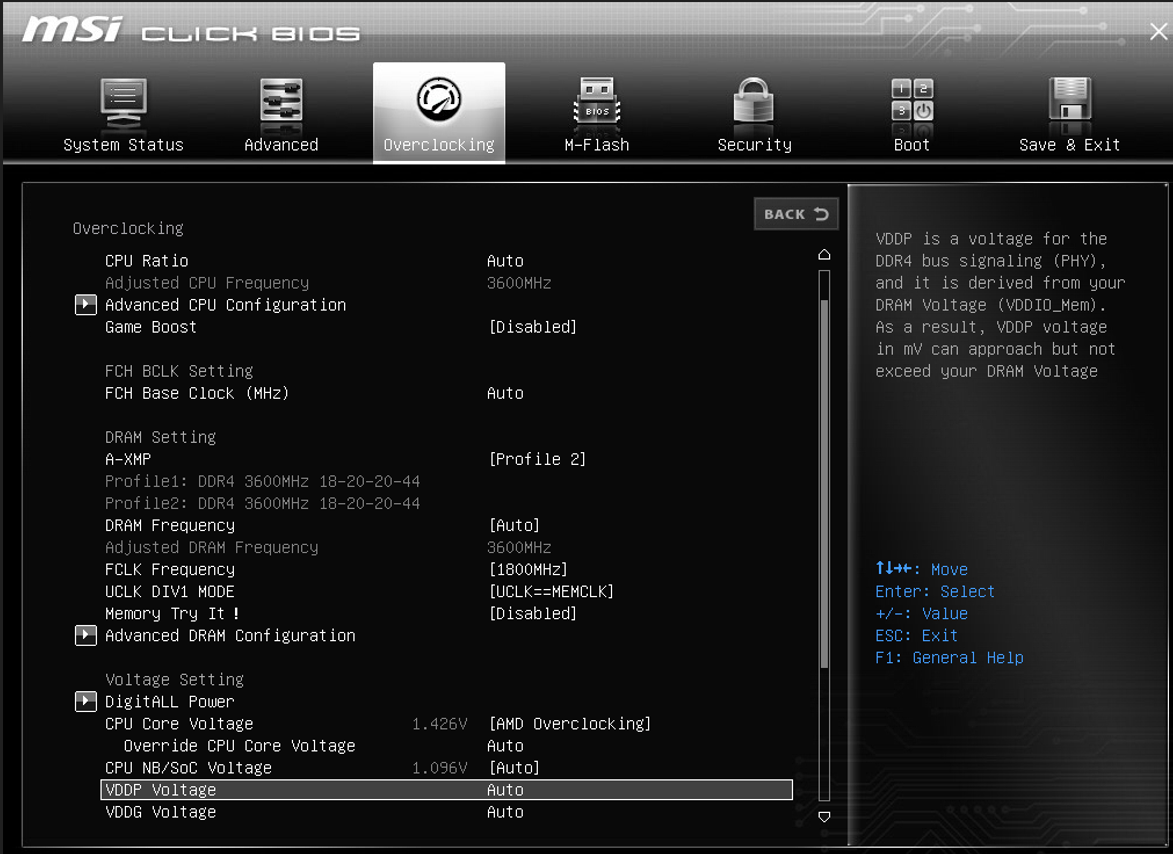The image size is (1173, 854).
Task: Open FCLK Frequency [1800MHz] selector
Action: [x=528, y=569]
